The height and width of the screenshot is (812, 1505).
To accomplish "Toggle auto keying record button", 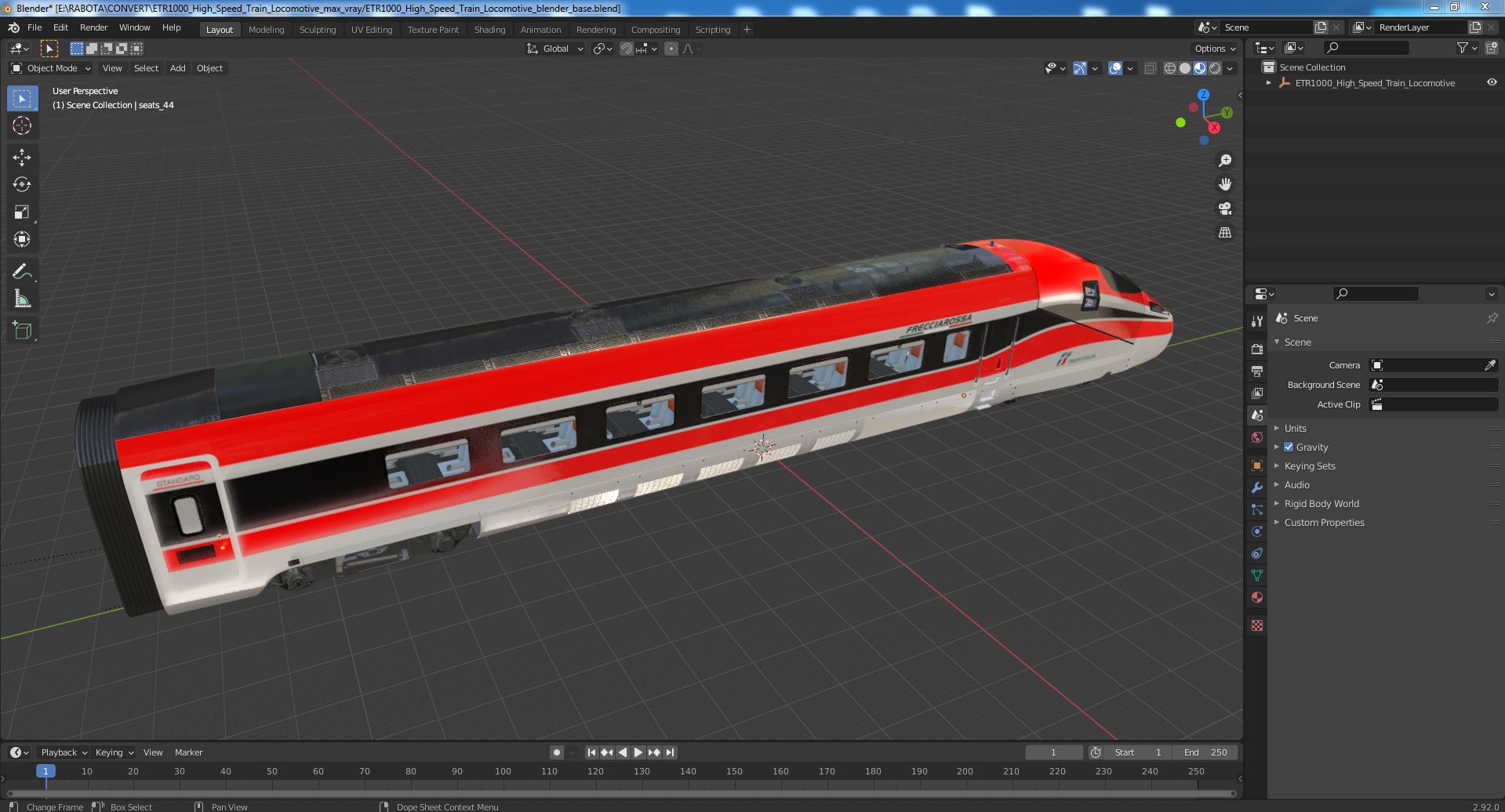I will click(556, 752).
